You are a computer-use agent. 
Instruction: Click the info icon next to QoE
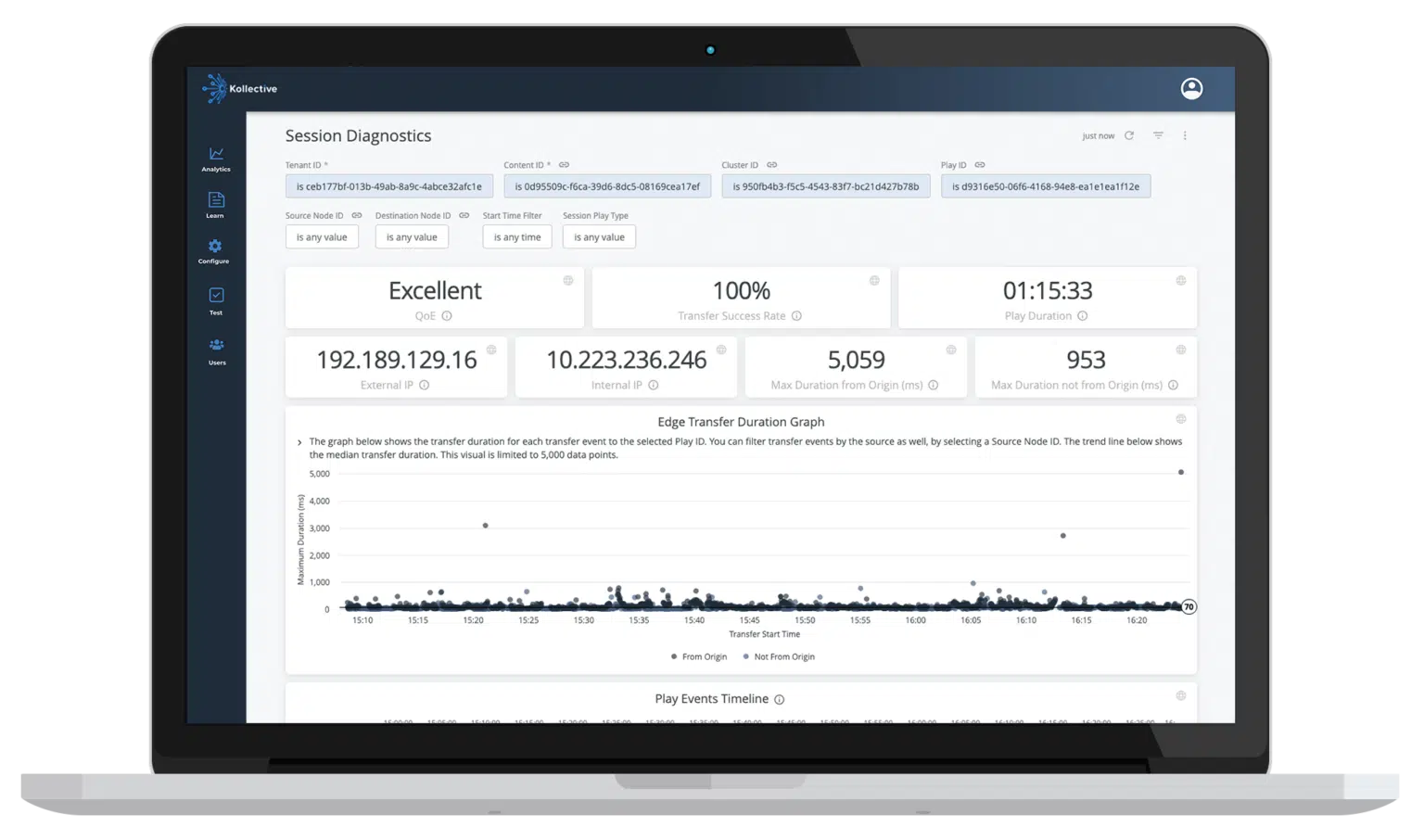tap(447, 316)
